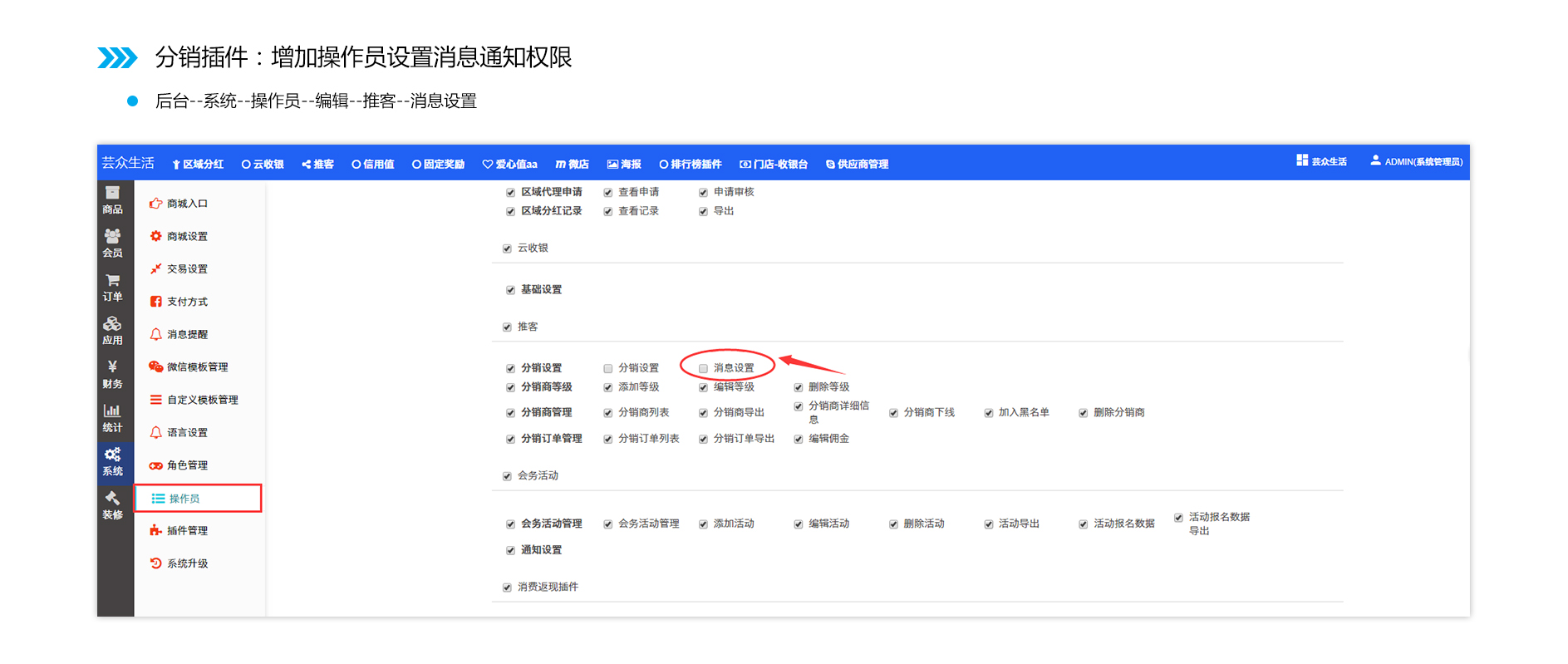Image resolution: width=1568 pixels, height=664 pixels.
Task: Open the 财务 yen icon section
Action: pos(112,375)
